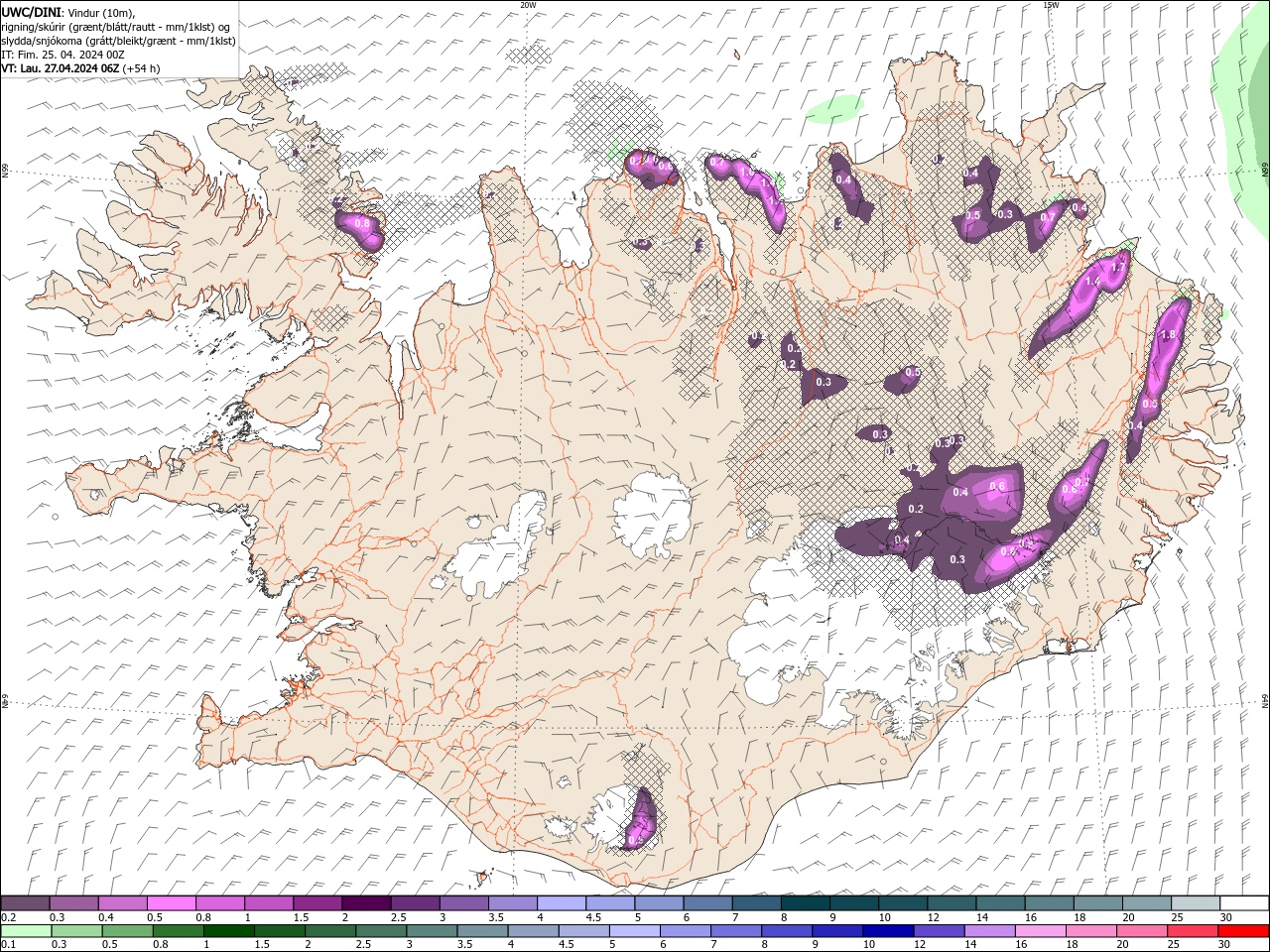Select the deep navy blue swatch in lower legend
This screenshot has height=952, width=1270.
(888, 931)
